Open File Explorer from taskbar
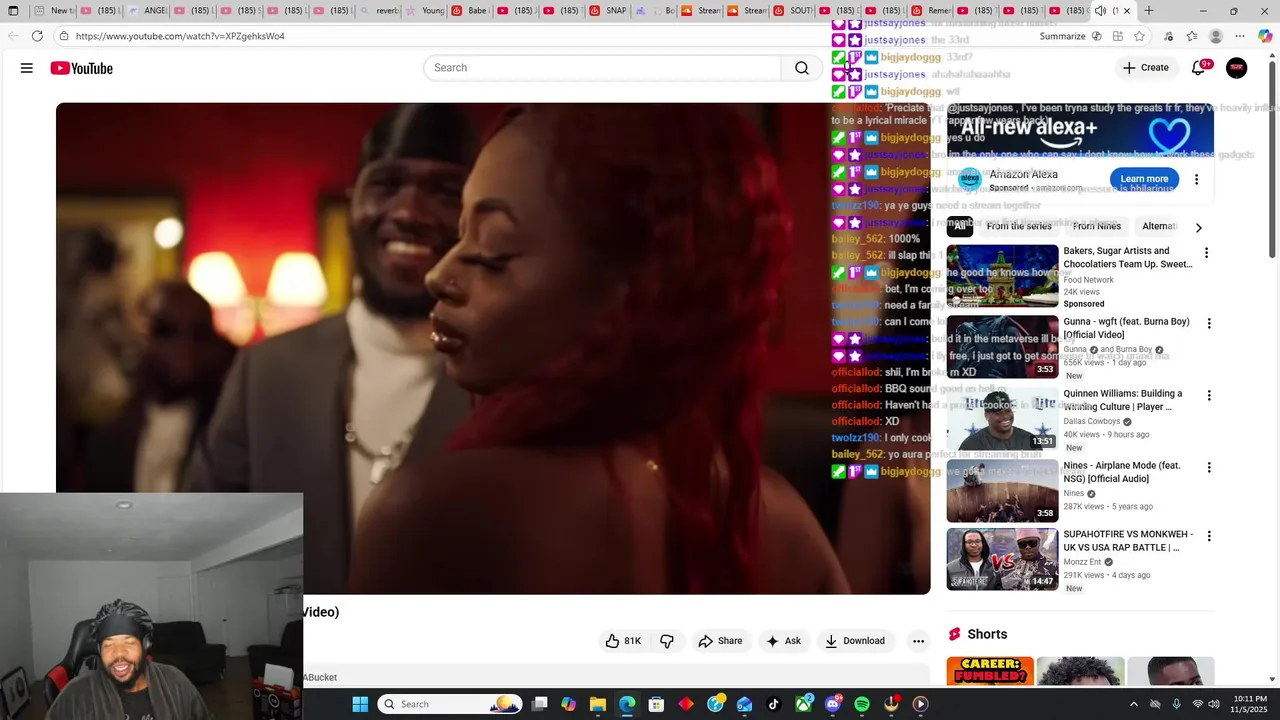The height and width of the screenshot is (720, 1280). (598, 704)
